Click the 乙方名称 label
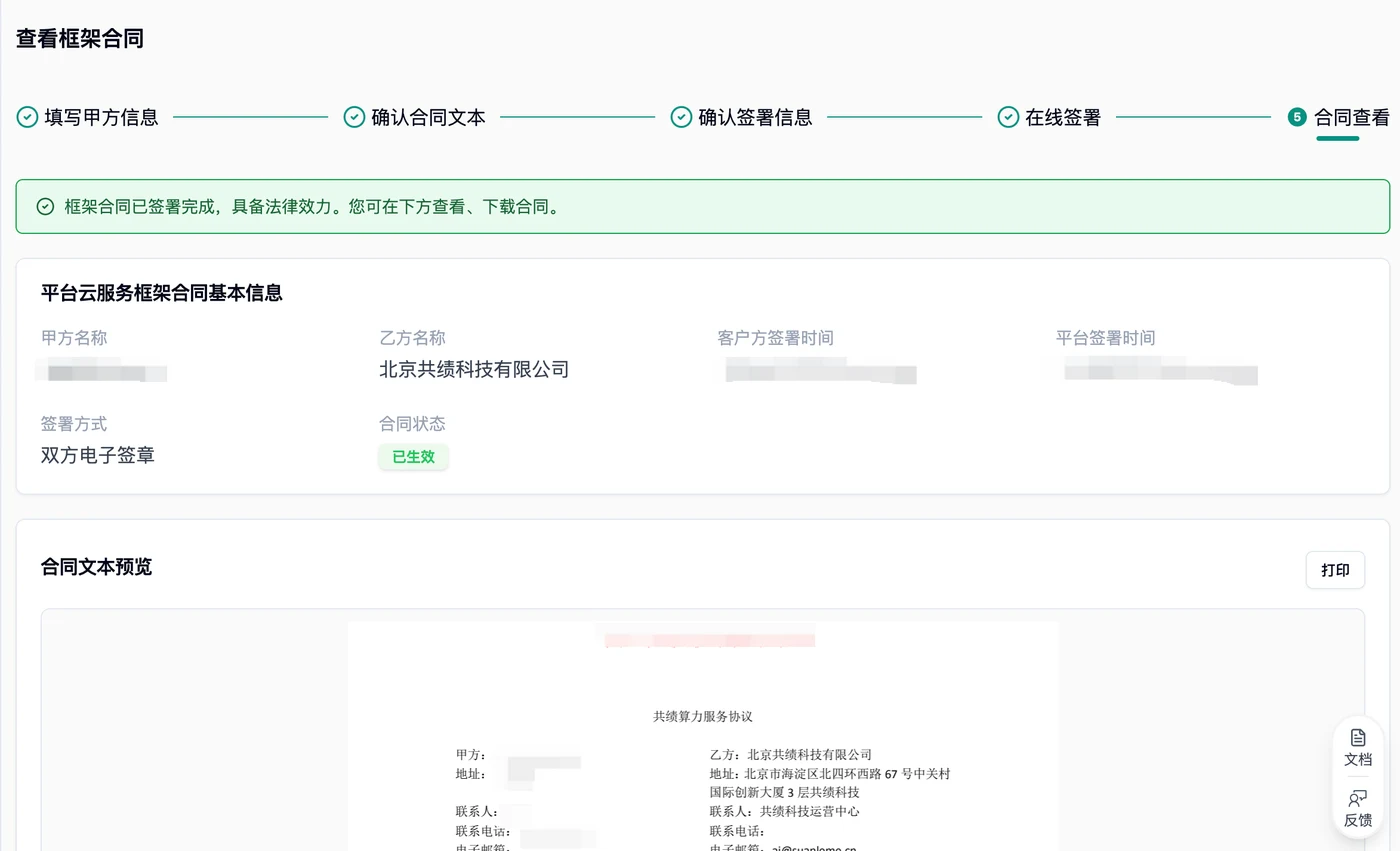Image resolution: width=1400 pixels, height=851 pixels. [x=412, y=338]
